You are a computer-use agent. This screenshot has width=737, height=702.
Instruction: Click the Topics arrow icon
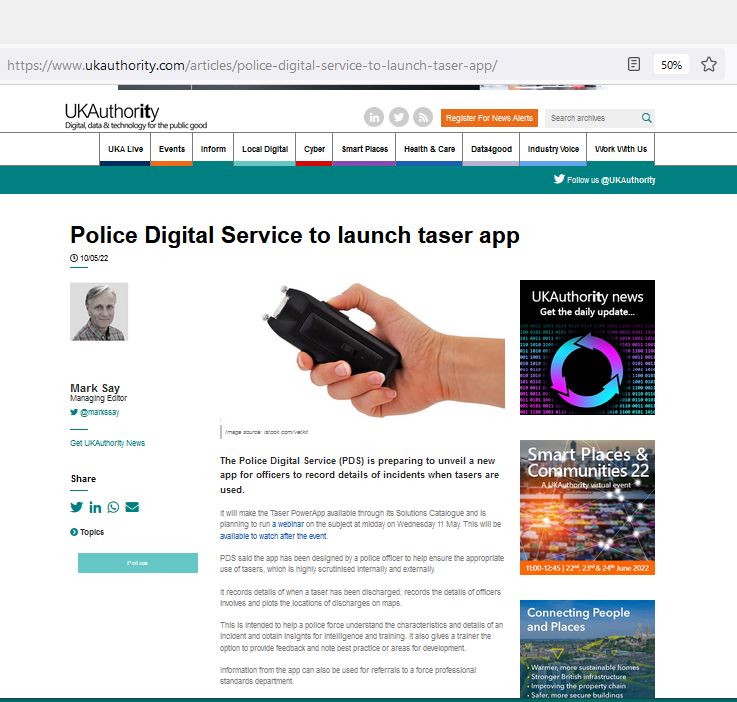(74, 532)
